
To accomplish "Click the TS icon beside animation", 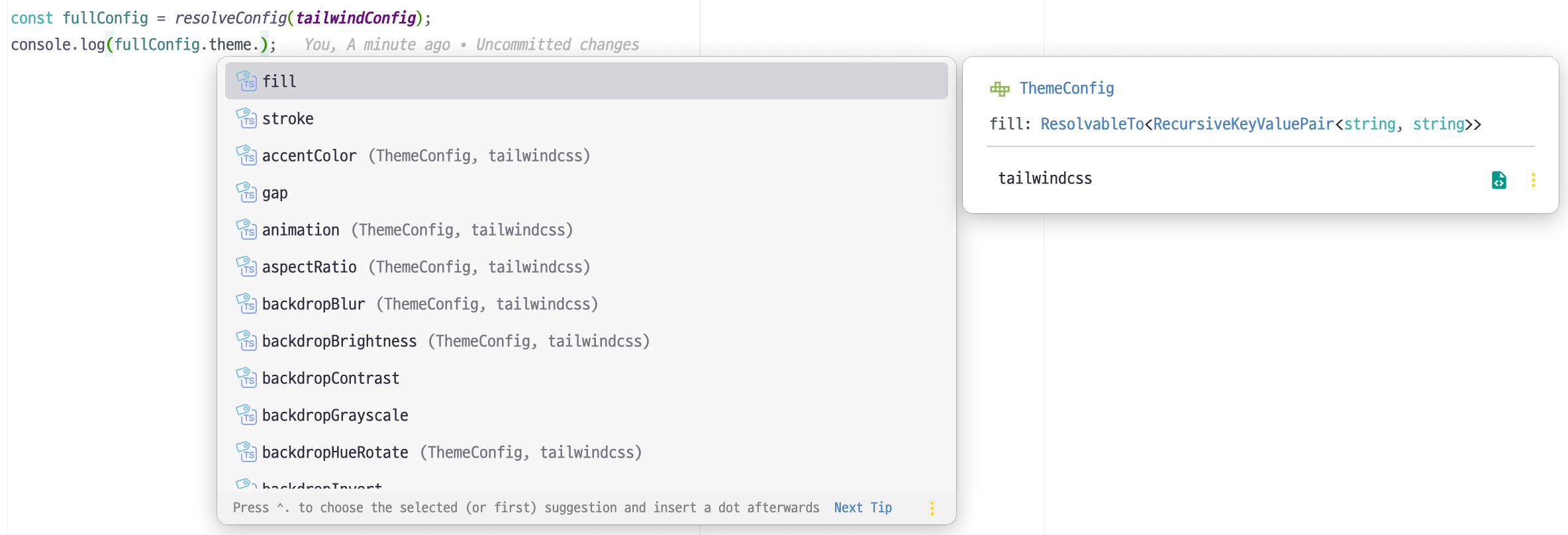I will click(x=248, y=229).
